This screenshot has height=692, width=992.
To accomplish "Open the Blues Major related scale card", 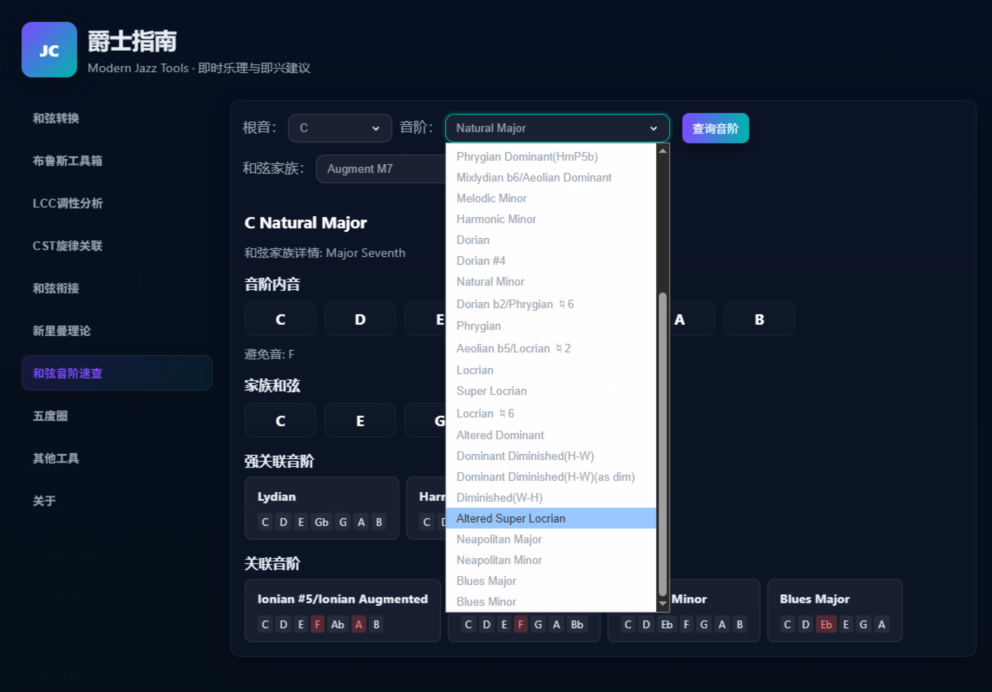I will 835,610.
